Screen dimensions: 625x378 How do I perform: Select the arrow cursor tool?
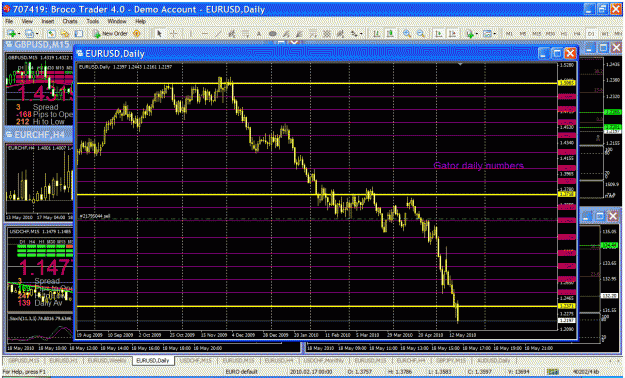click(x=159, y=34)
